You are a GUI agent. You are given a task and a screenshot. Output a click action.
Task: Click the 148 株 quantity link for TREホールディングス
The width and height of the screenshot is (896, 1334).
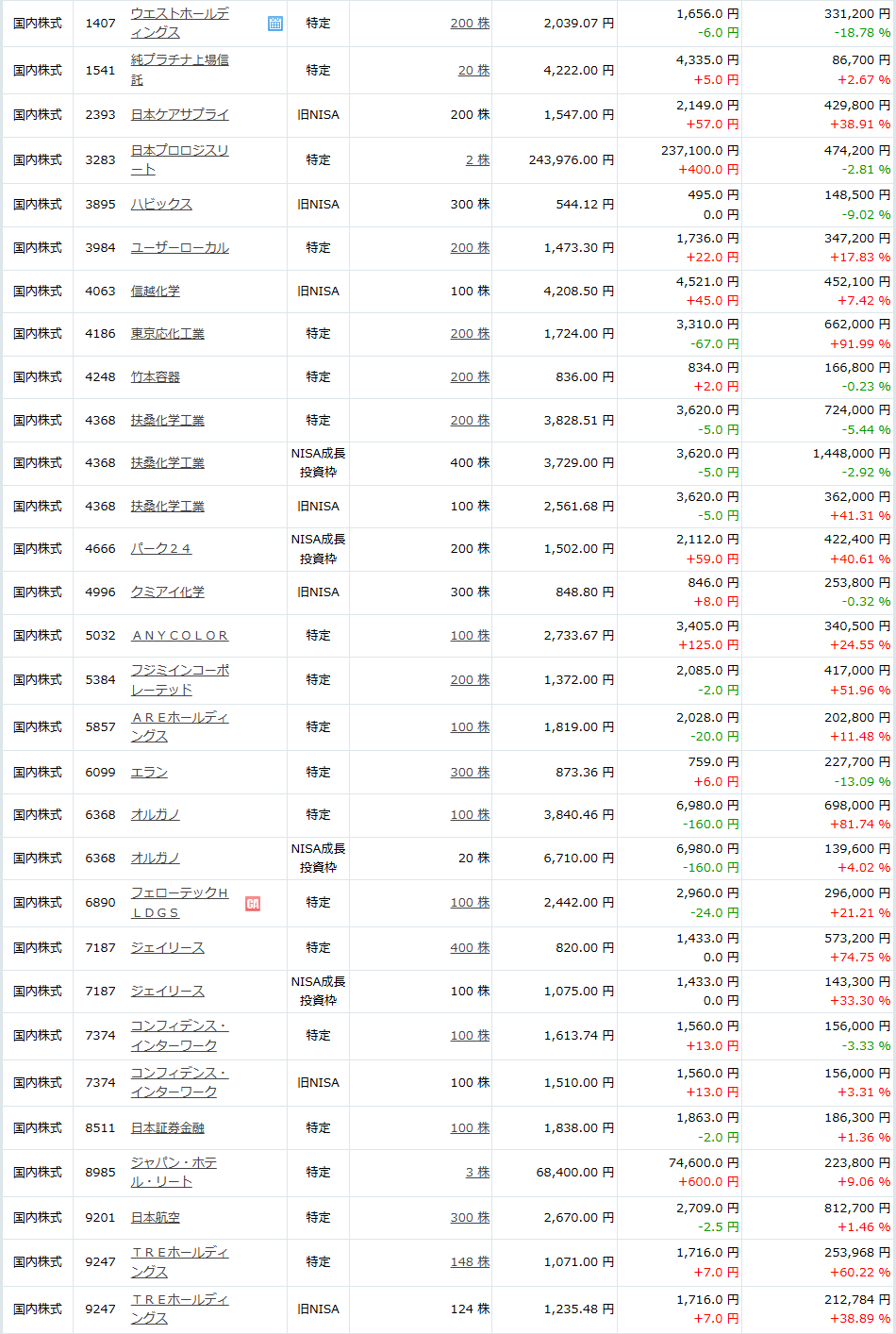(x=470, y=1261)
